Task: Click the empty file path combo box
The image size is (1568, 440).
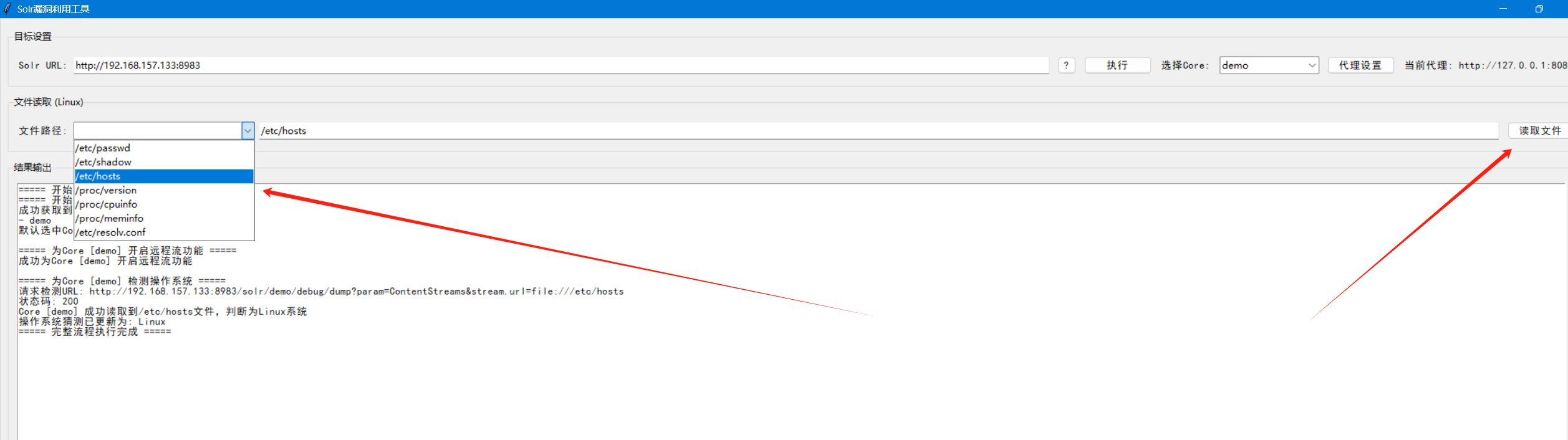Action: (158, 131)
